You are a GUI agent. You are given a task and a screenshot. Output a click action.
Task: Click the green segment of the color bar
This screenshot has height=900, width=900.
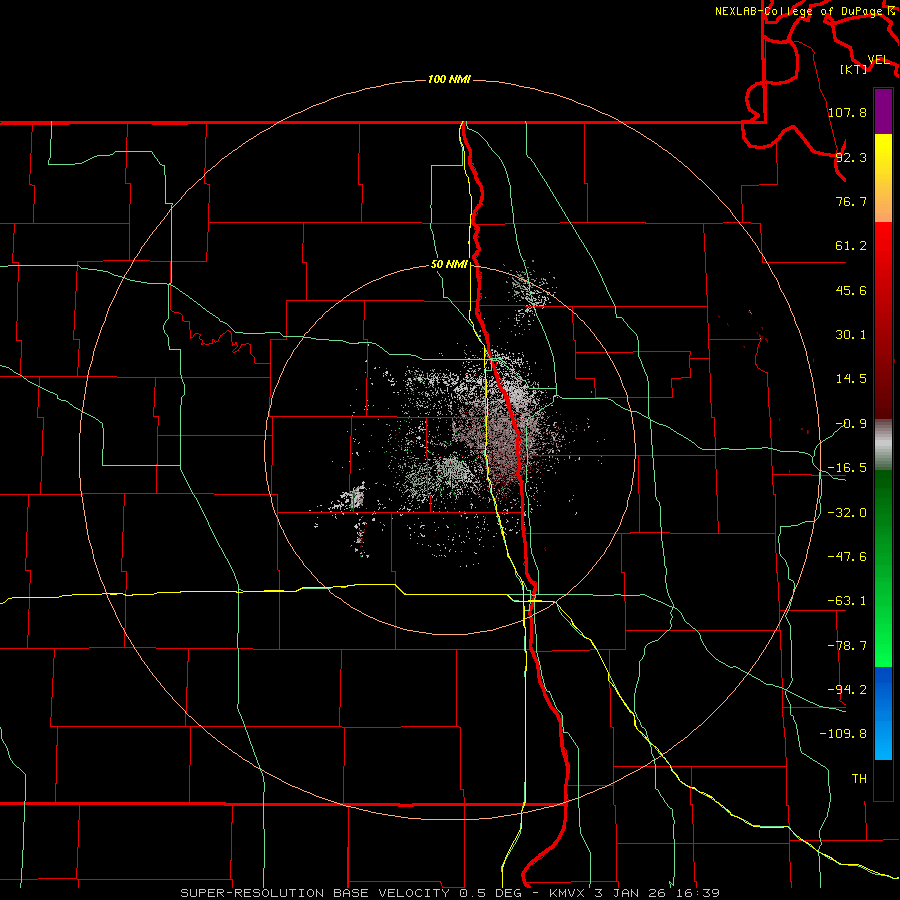coord(883,568)
